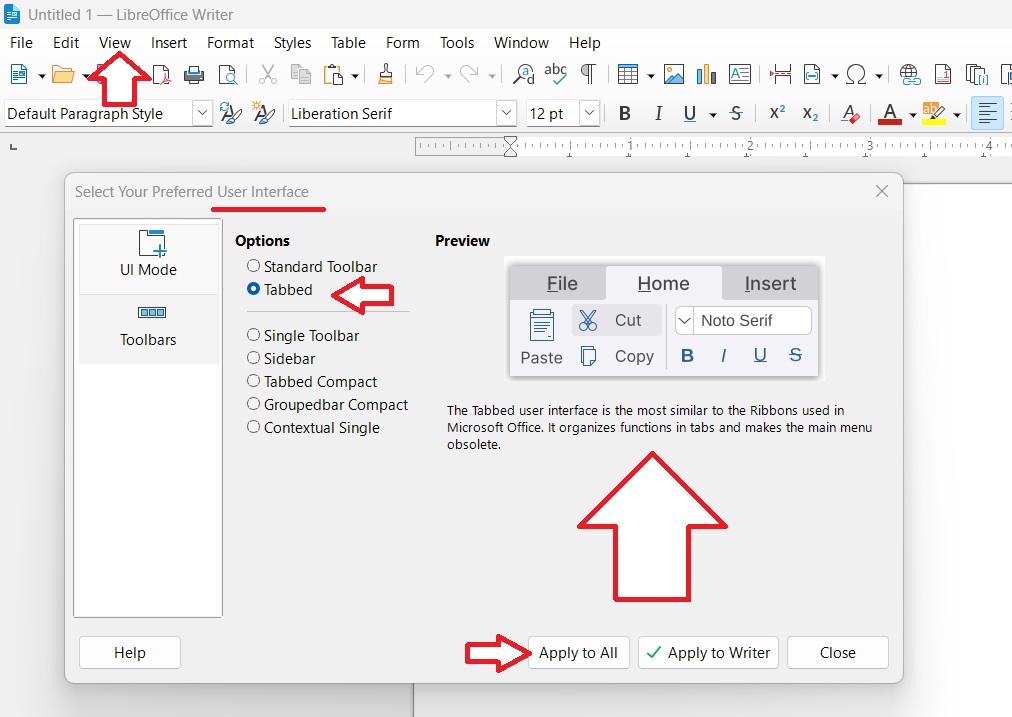This screenshot has height=717, width=1012.
Task: Apply the yellow highlighting color
Action: click(933, 114)
